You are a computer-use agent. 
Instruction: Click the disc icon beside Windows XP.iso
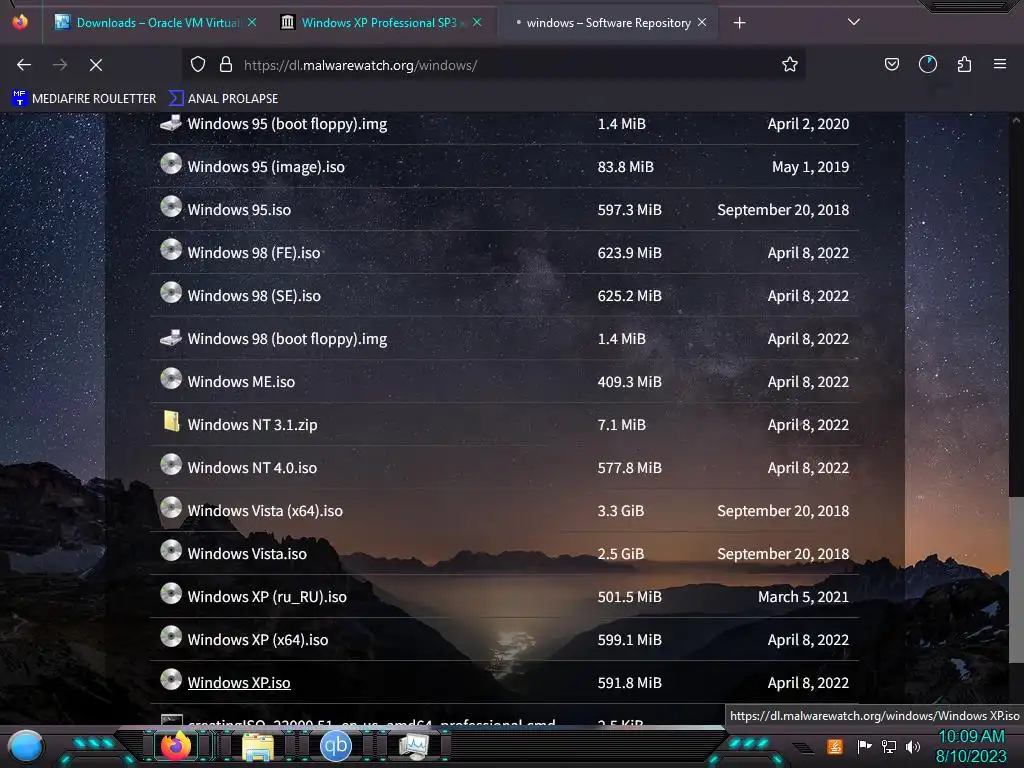[171, 679]
